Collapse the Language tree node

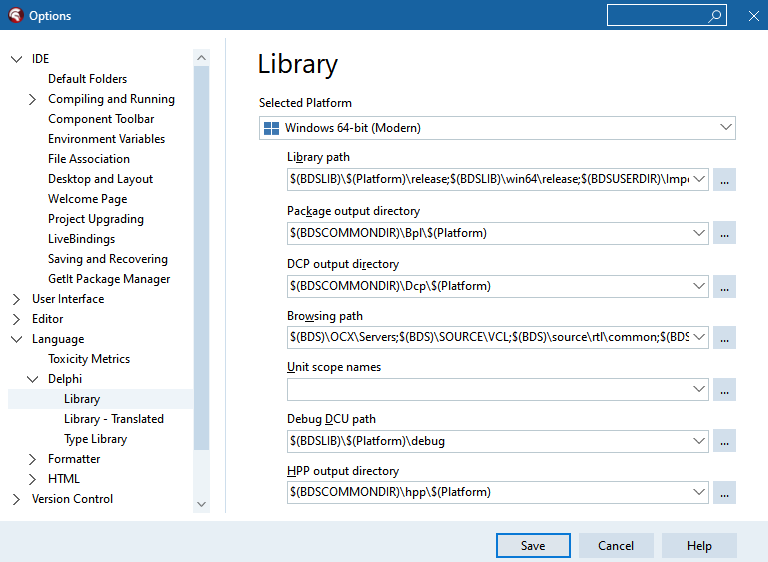point(17,339)
